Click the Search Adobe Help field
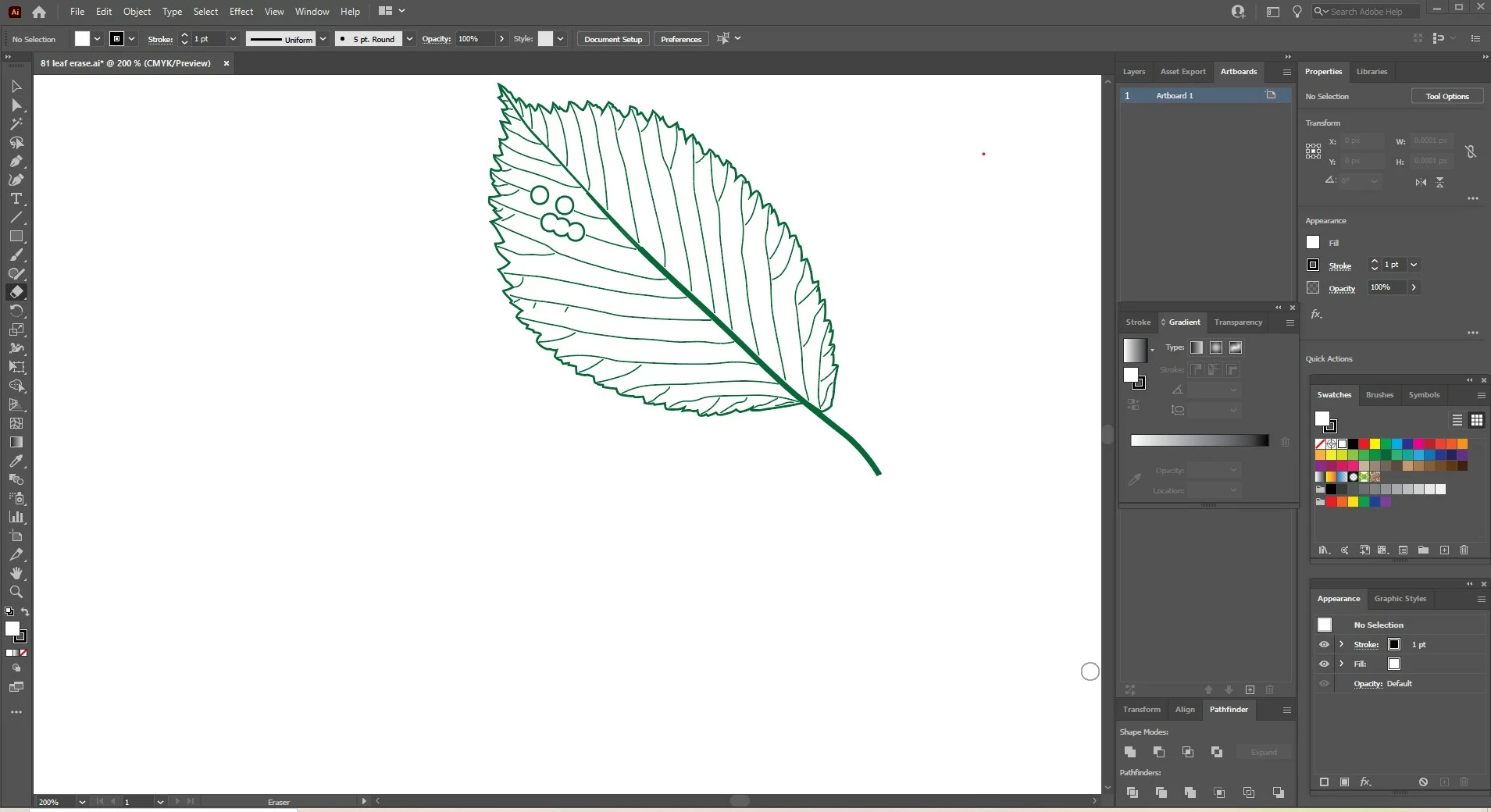 point(1366,12)
